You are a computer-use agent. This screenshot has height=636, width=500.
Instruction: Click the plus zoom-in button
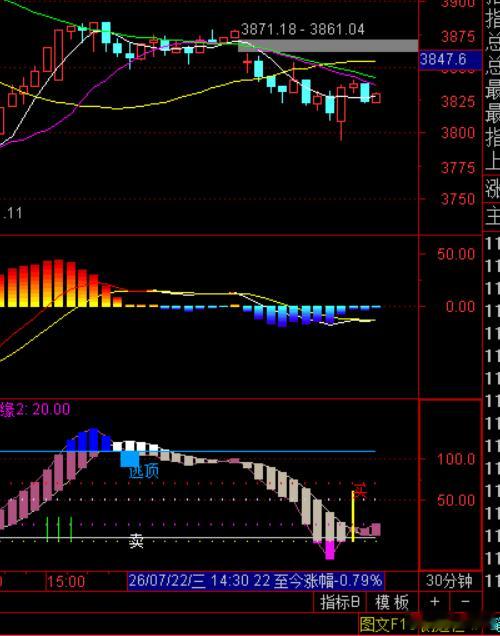434,602
